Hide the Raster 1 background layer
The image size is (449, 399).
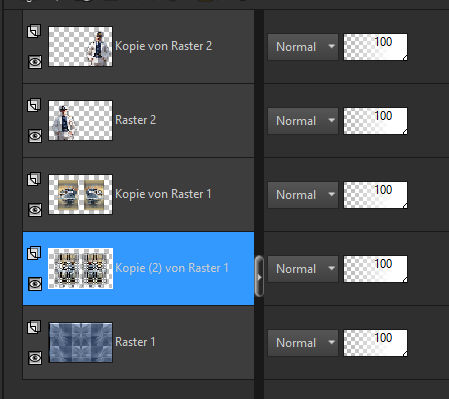(35, 358)
